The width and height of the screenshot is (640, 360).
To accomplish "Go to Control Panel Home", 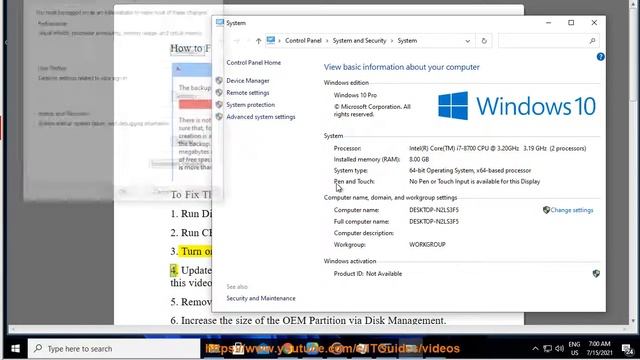I will coord(253,62).
